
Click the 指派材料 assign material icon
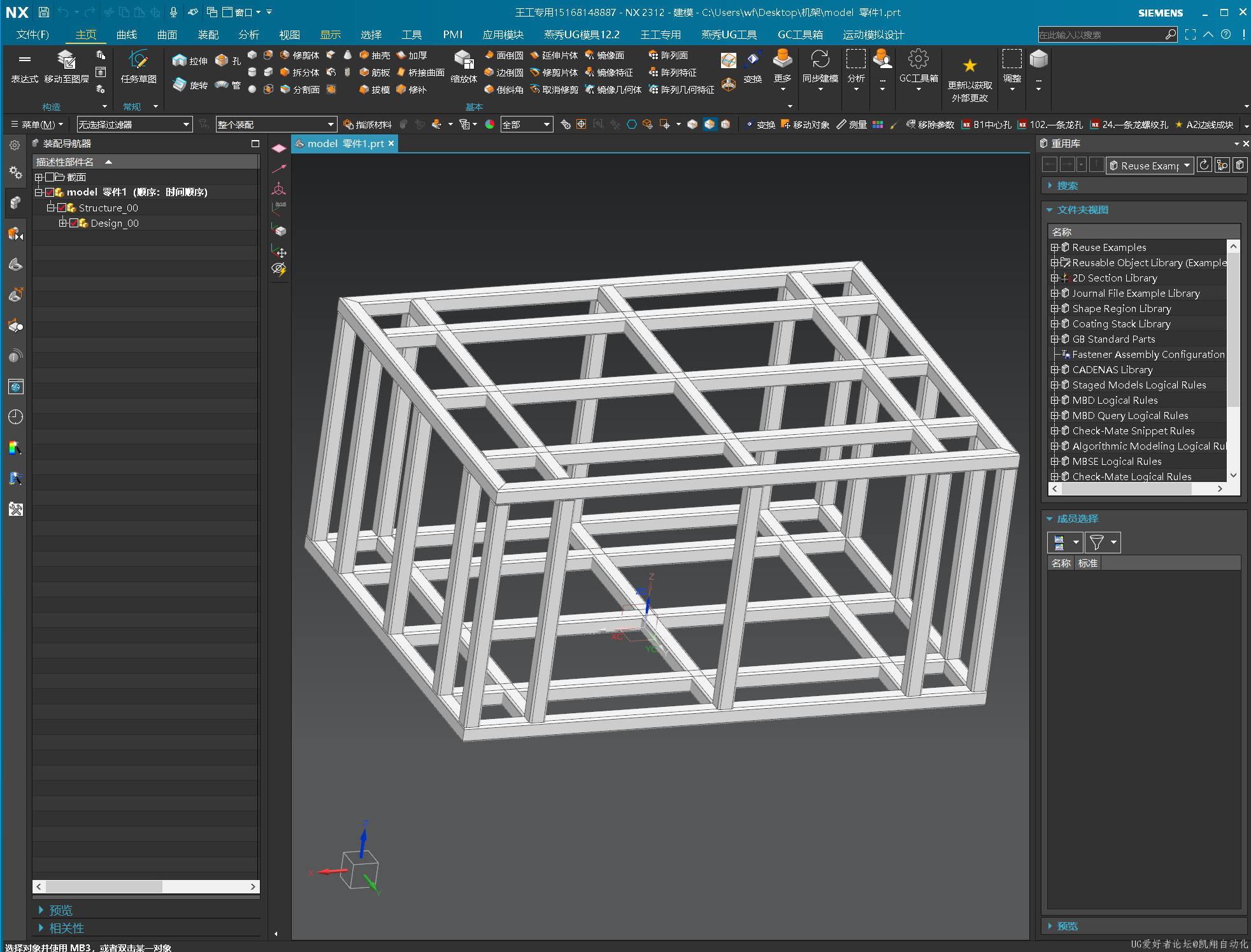(368, 124)
